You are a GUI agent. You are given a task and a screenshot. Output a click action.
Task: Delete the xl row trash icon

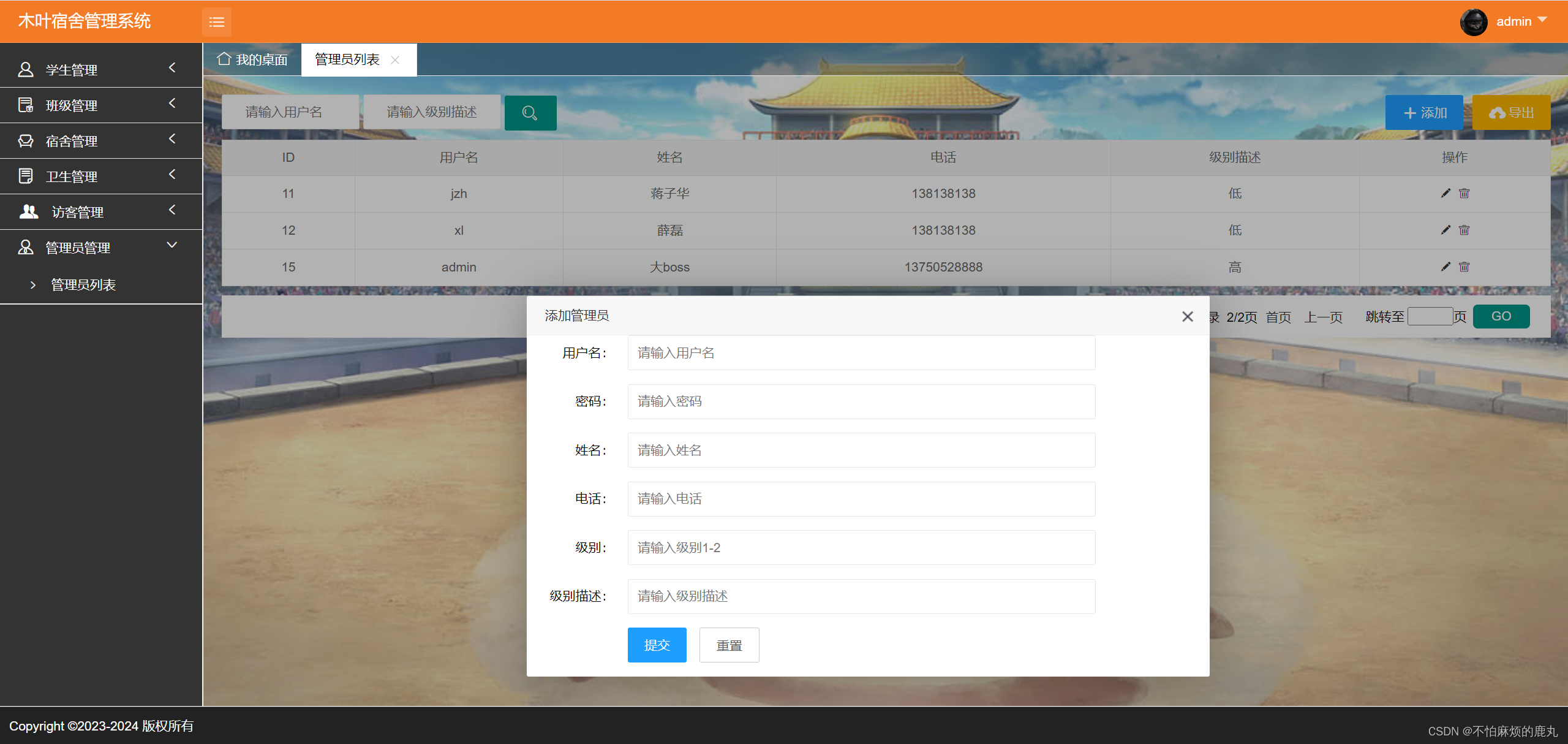1464,230
